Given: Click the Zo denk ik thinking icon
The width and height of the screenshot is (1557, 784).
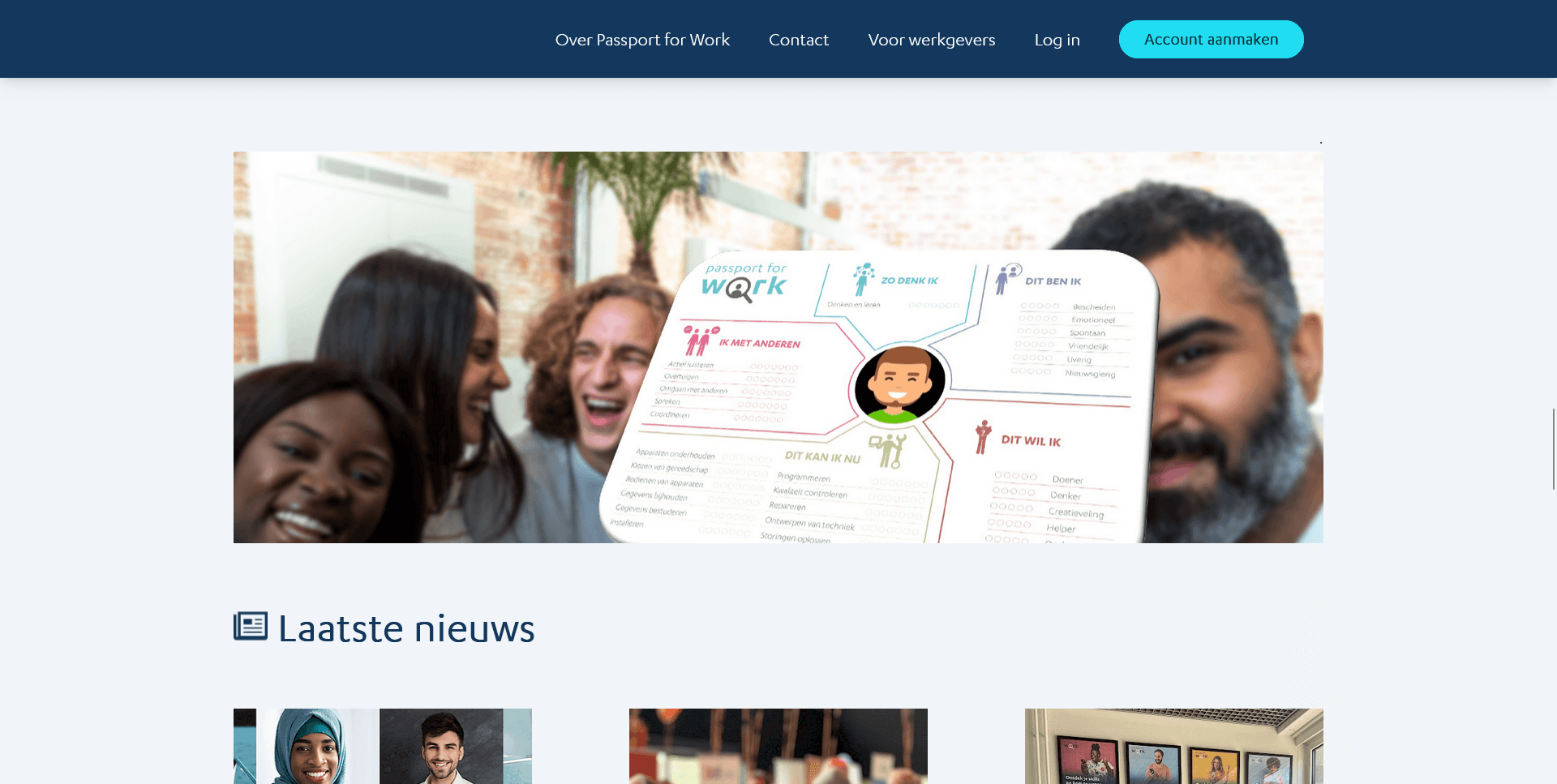Looking at the screenshot, I should click(x=863, y=279).
